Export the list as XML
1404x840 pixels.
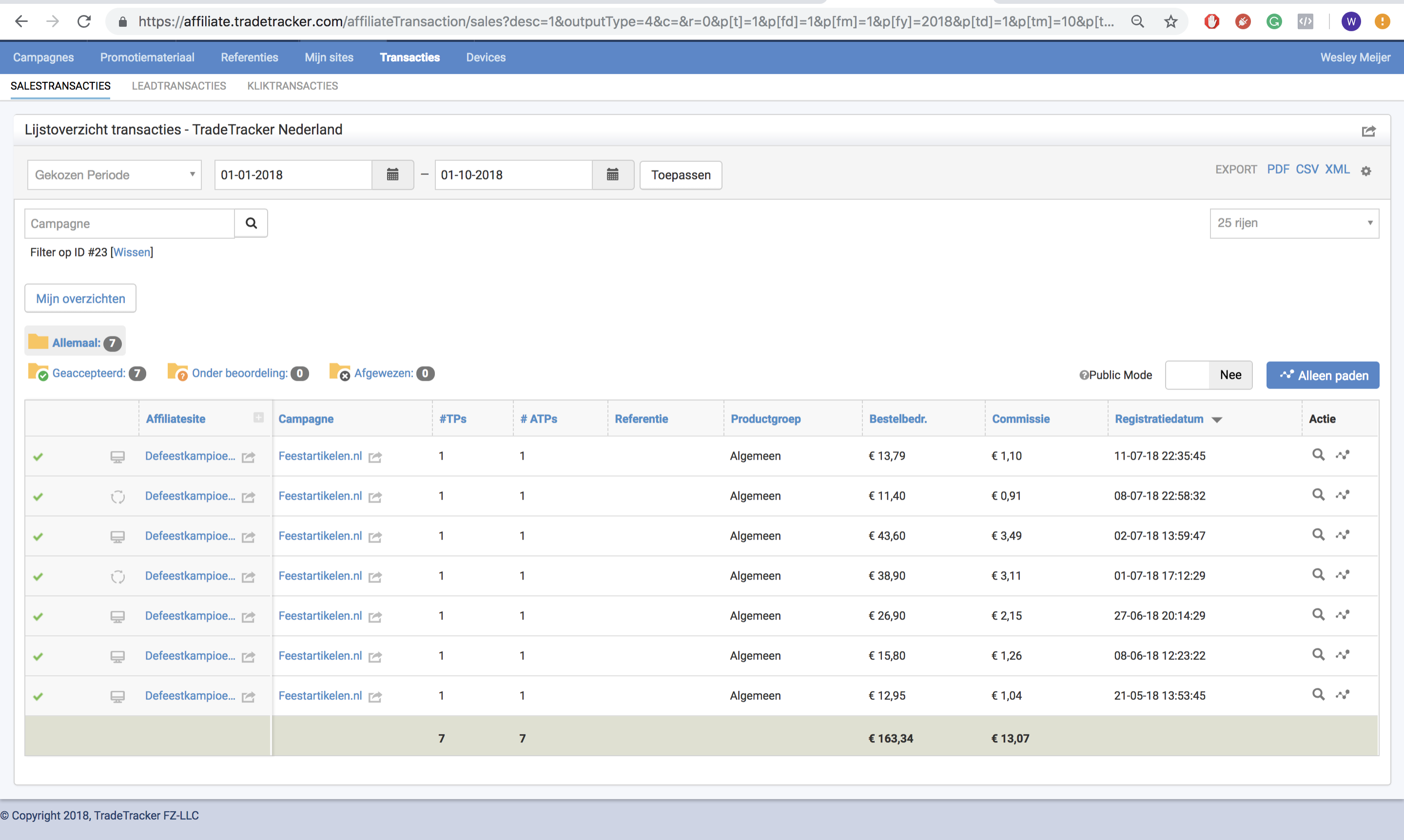1337,169
